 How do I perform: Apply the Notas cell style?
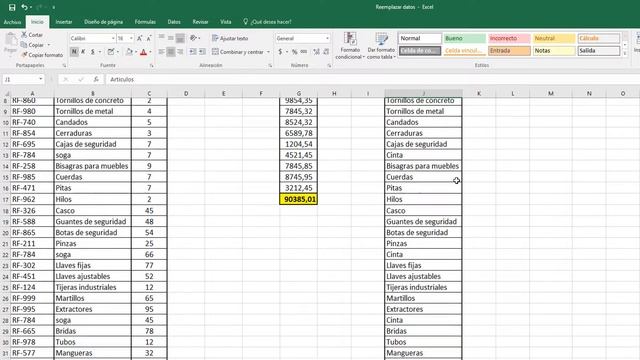pyautogui.click(x=554, y=51)
